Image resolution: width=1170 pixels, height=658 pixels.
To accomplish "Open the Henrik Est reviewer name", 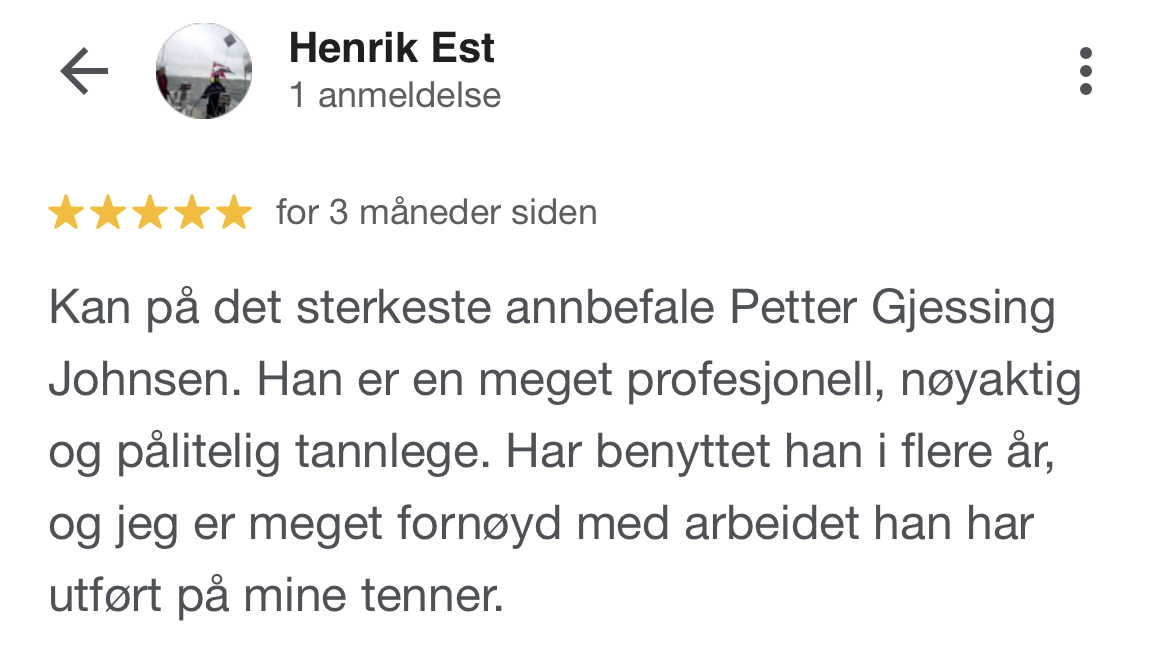I will tap(392, 48).
